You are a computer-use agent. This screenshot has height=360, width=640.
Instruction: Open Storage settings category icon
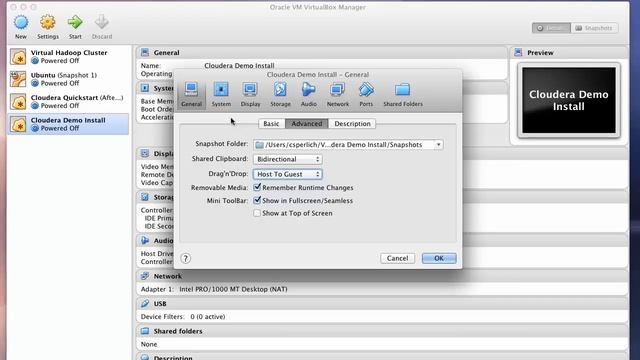(280, 90)
